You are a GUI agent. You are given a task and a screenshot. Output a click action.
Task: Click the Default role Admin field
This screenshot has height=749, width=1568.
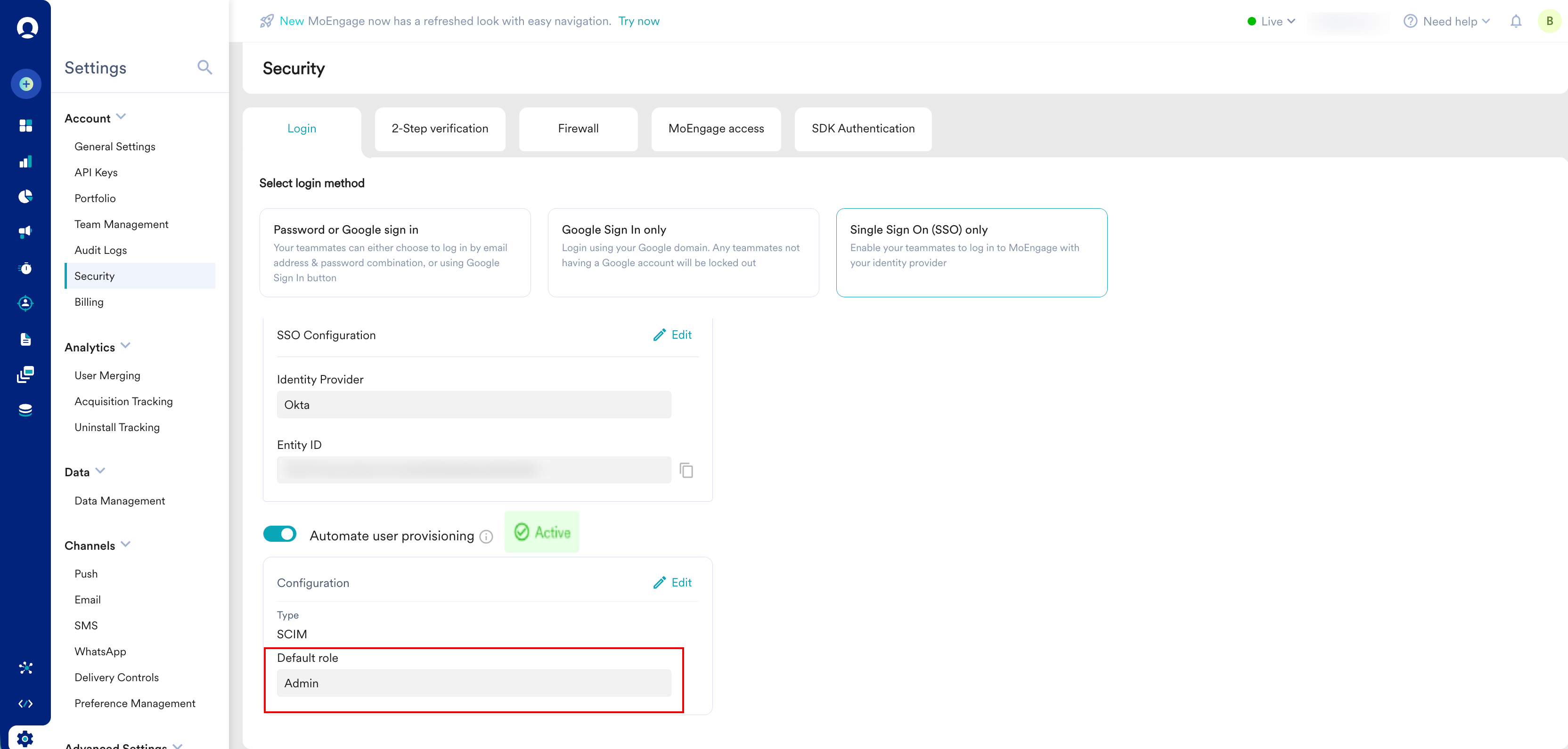point(474,683)
